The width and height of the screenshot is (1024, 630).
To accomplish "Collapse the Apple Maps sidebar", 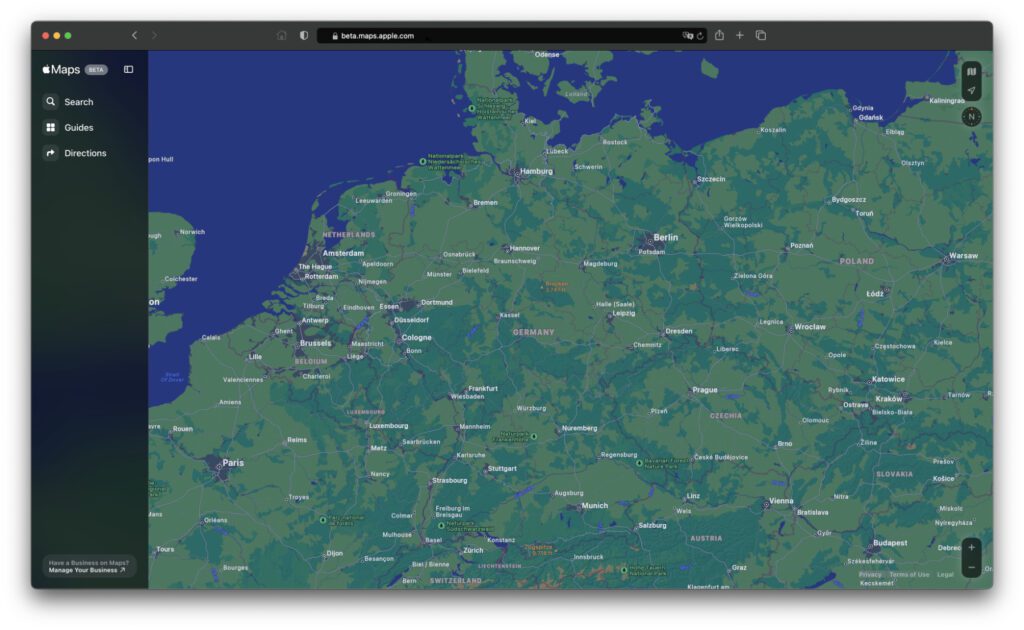I will coord(127,69).
